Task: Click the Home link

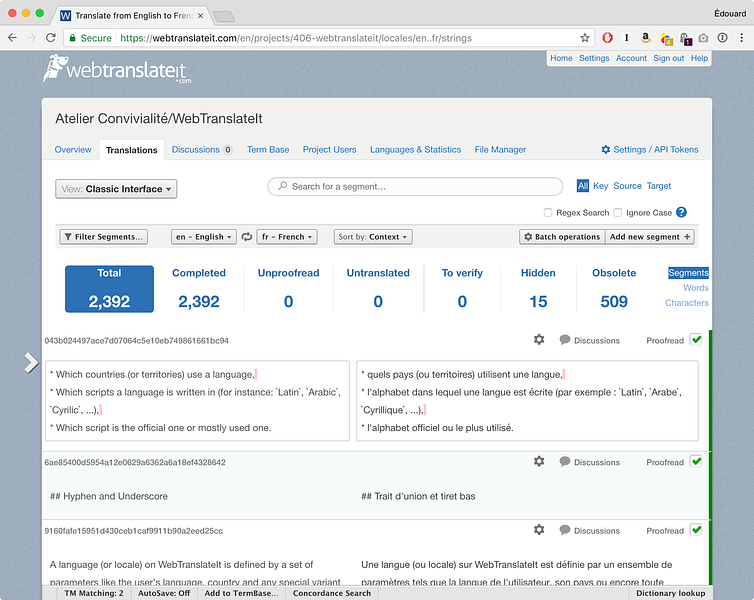Action: pos(561,58)
